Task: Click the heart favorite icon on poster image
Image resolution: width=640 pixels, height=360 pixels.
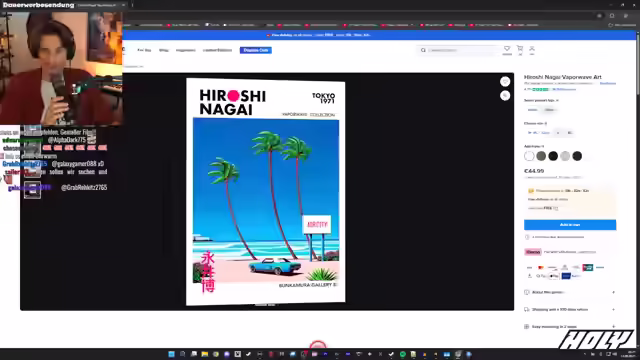Action: click(x=505, y=82)
